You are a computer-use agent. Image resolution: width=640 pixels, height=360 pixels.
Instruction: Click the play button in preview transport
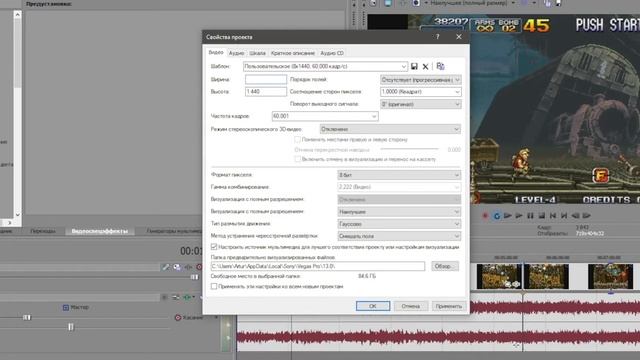pyautogui.click(x=519, y=216)
